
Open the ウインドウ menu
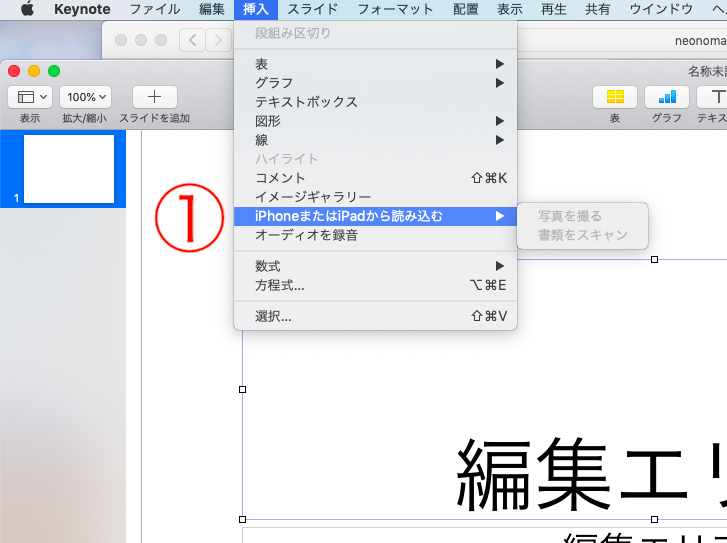click(x=661, y=9)
